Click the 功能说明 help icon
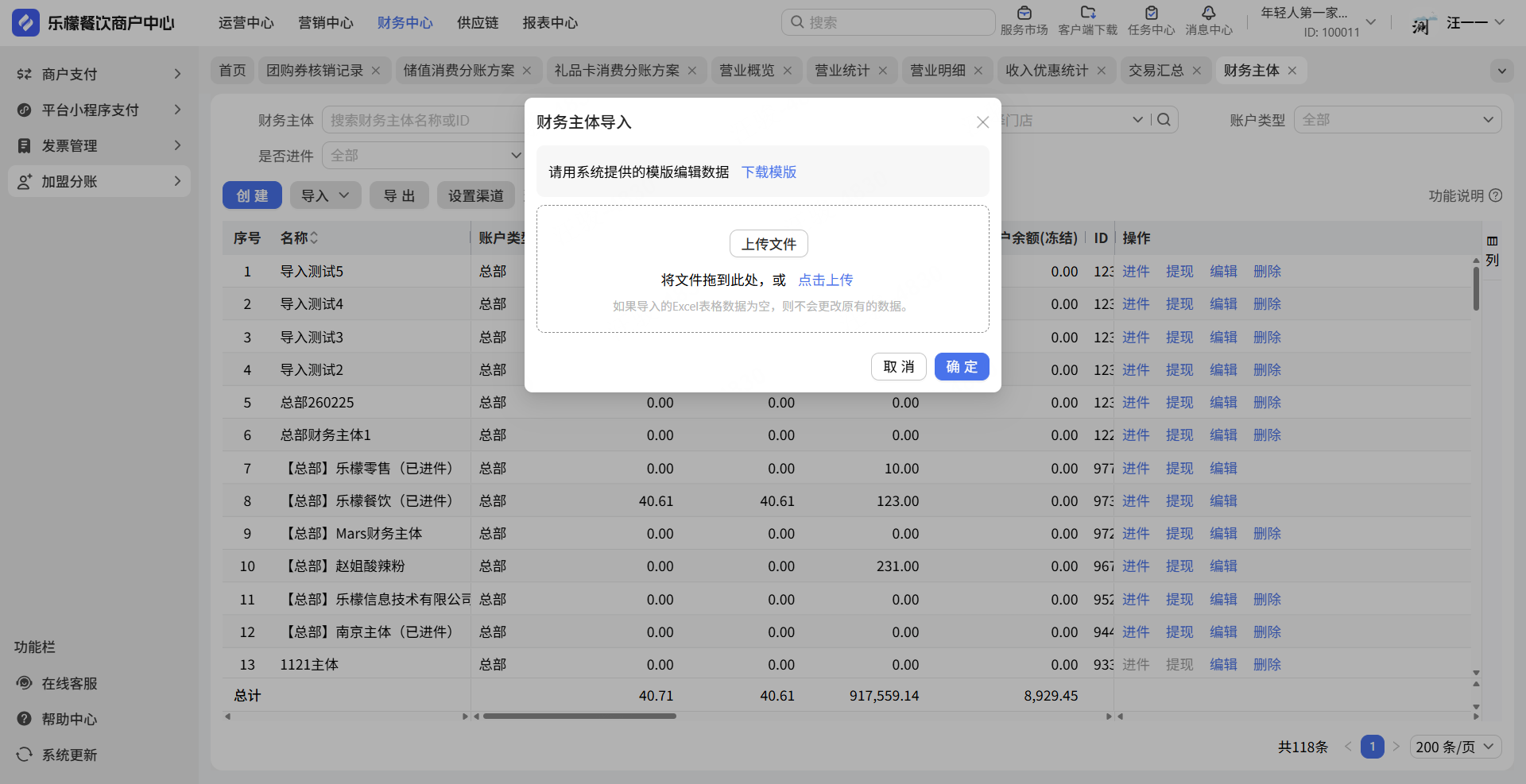The width and height of the screenshot is (1526, 784). (1495, 195)
